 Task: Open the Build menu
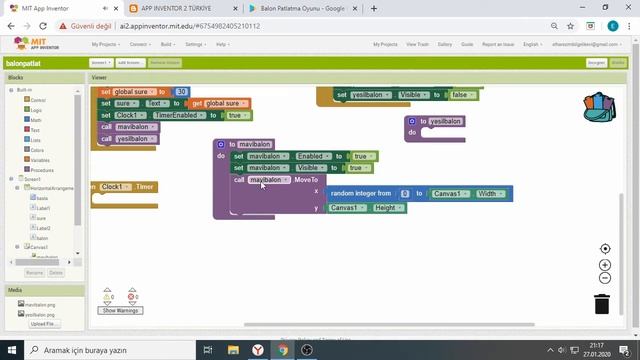coord(168,44)
